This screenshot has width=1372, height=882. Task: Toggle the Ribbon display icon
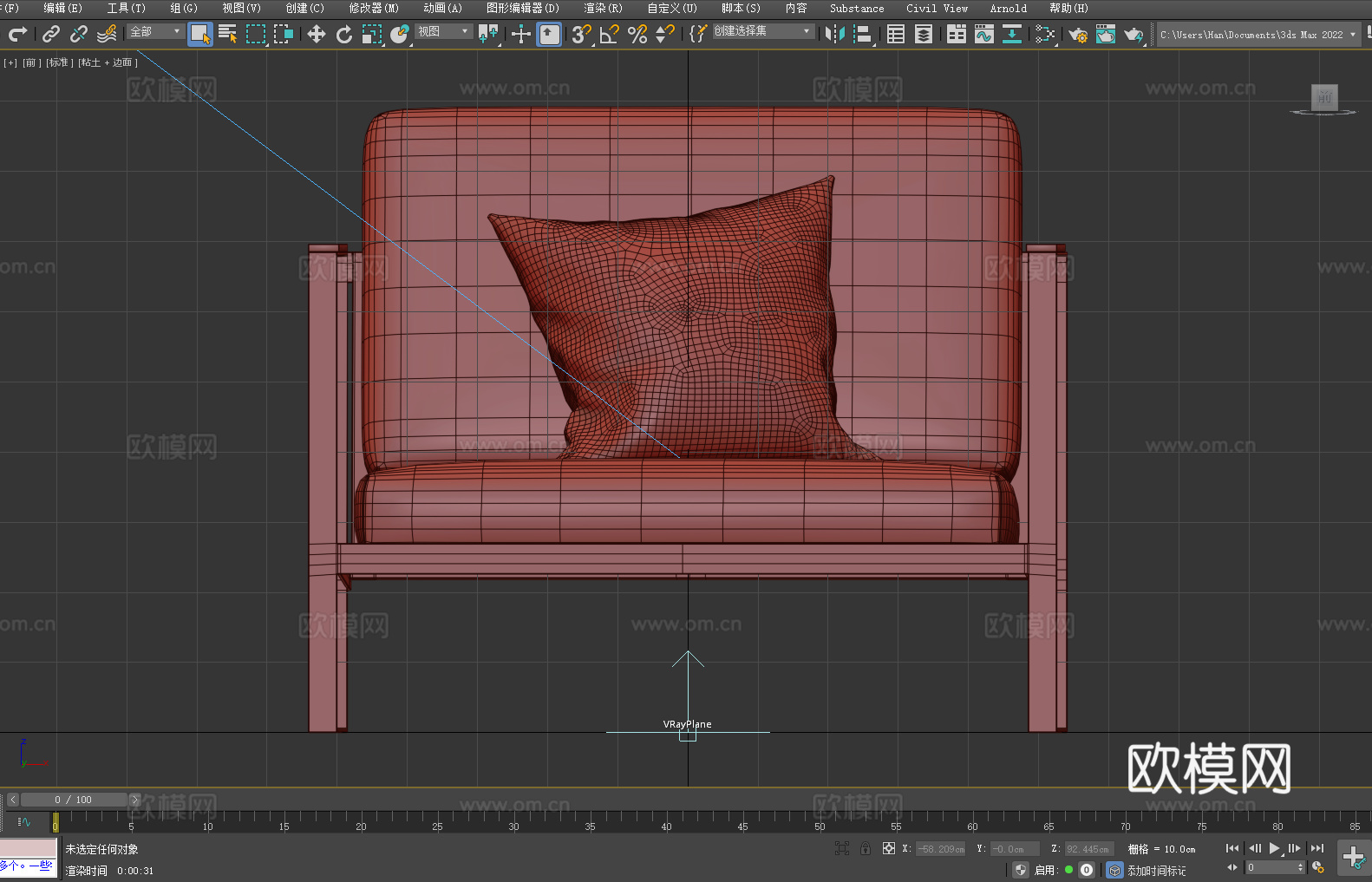(x=957, y=34)
